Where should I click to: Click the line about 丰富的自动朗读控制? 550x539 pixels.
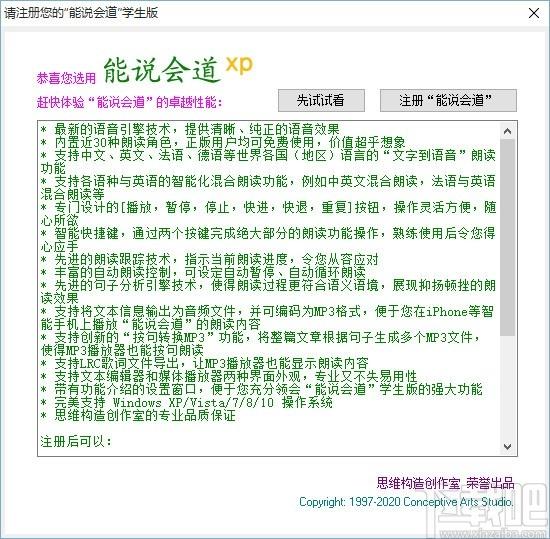pyautogui.click(x=203, y=272)
